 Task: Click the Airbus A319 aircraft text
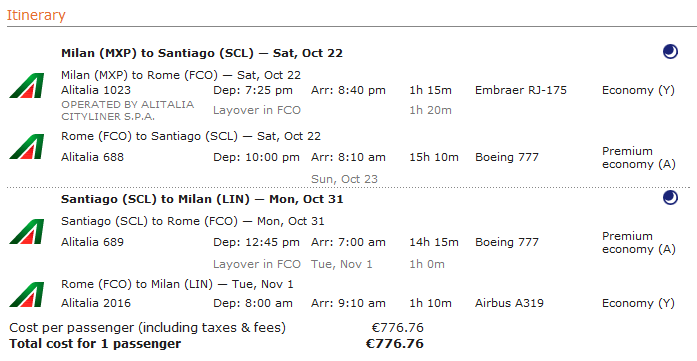(x=509, y=303)
